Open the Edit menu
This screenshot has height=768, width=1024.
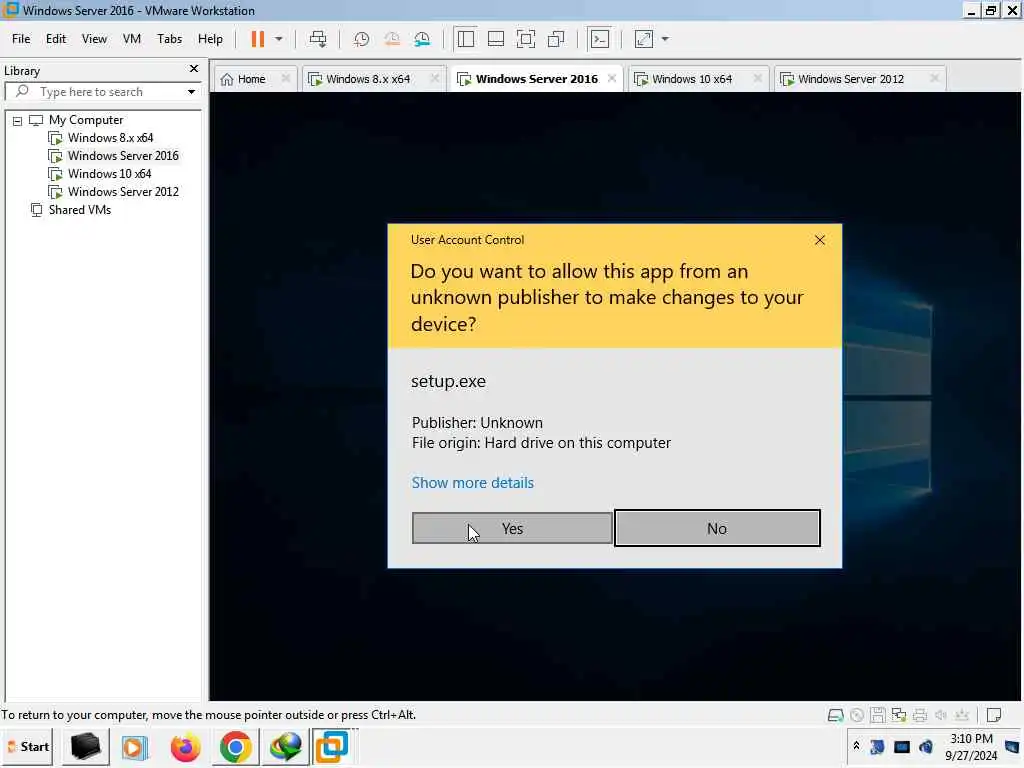coord(56,39)
